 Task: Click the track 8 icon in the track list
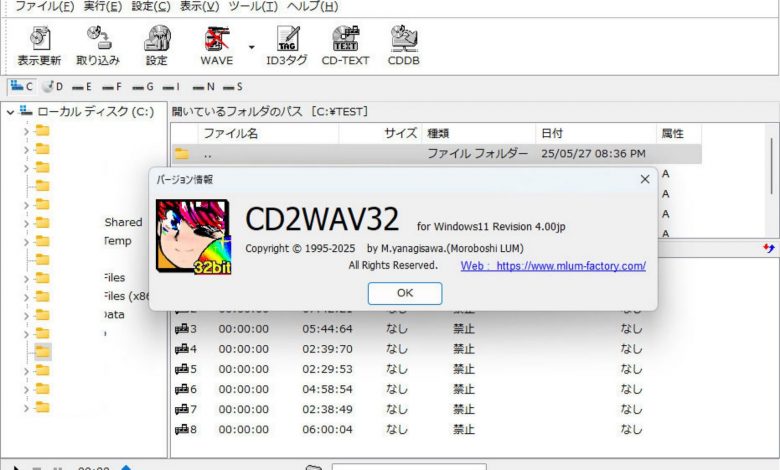(182, 429)
